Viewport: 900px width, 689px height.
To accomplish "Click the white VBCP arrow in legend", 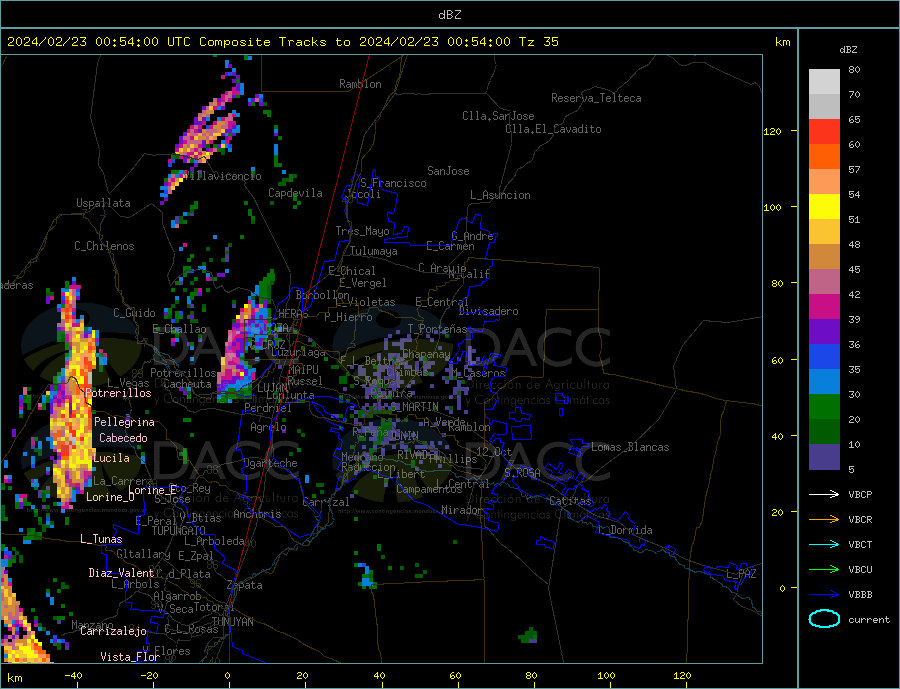I will [824, 494].
